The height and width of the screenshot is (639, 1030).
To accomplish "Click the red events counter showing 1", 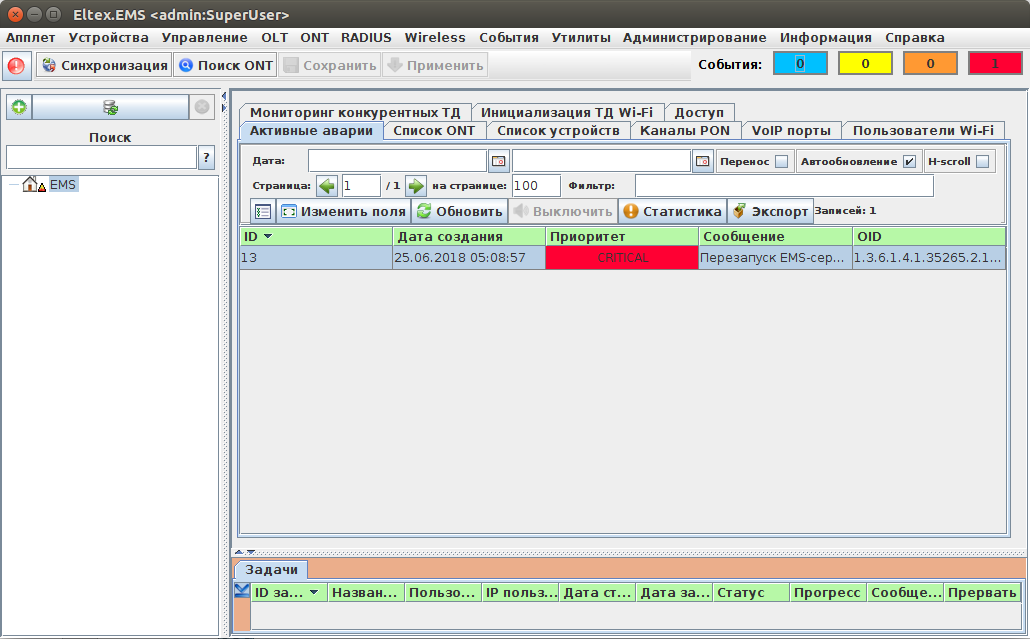I will (995, 64).
